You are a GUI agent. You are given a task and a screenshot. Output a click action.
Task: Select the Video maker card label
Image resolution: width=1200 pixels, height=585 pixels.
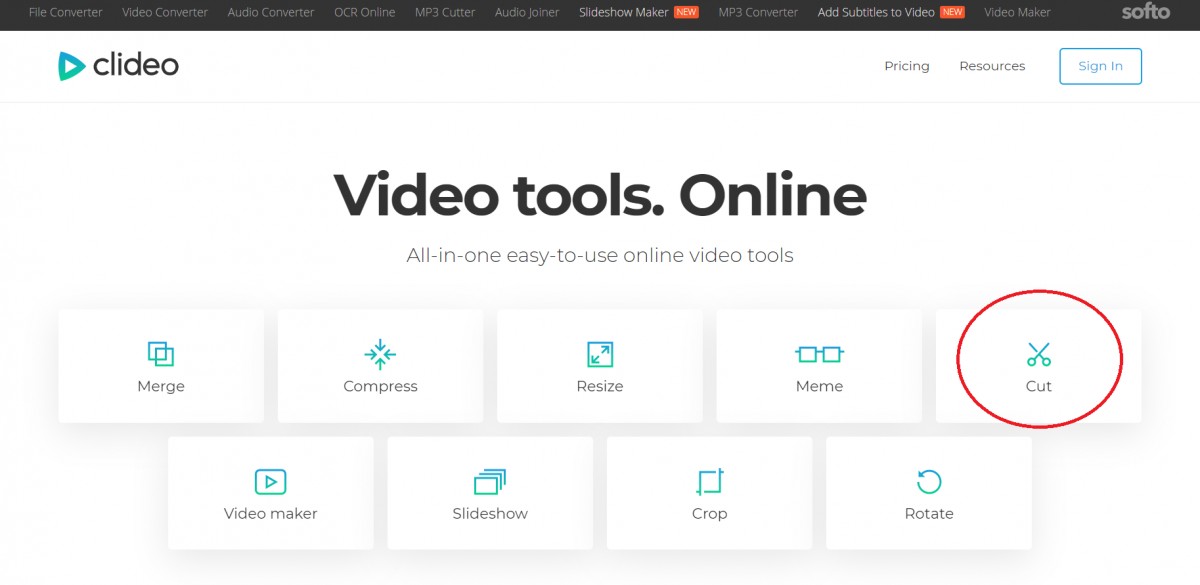coord(270,514)
